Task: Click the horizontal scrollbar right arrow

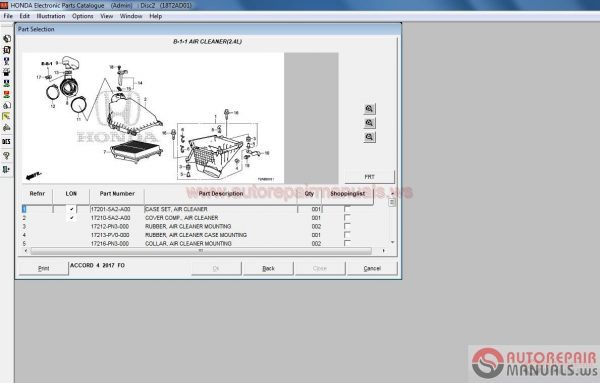Action: (383, 251)
